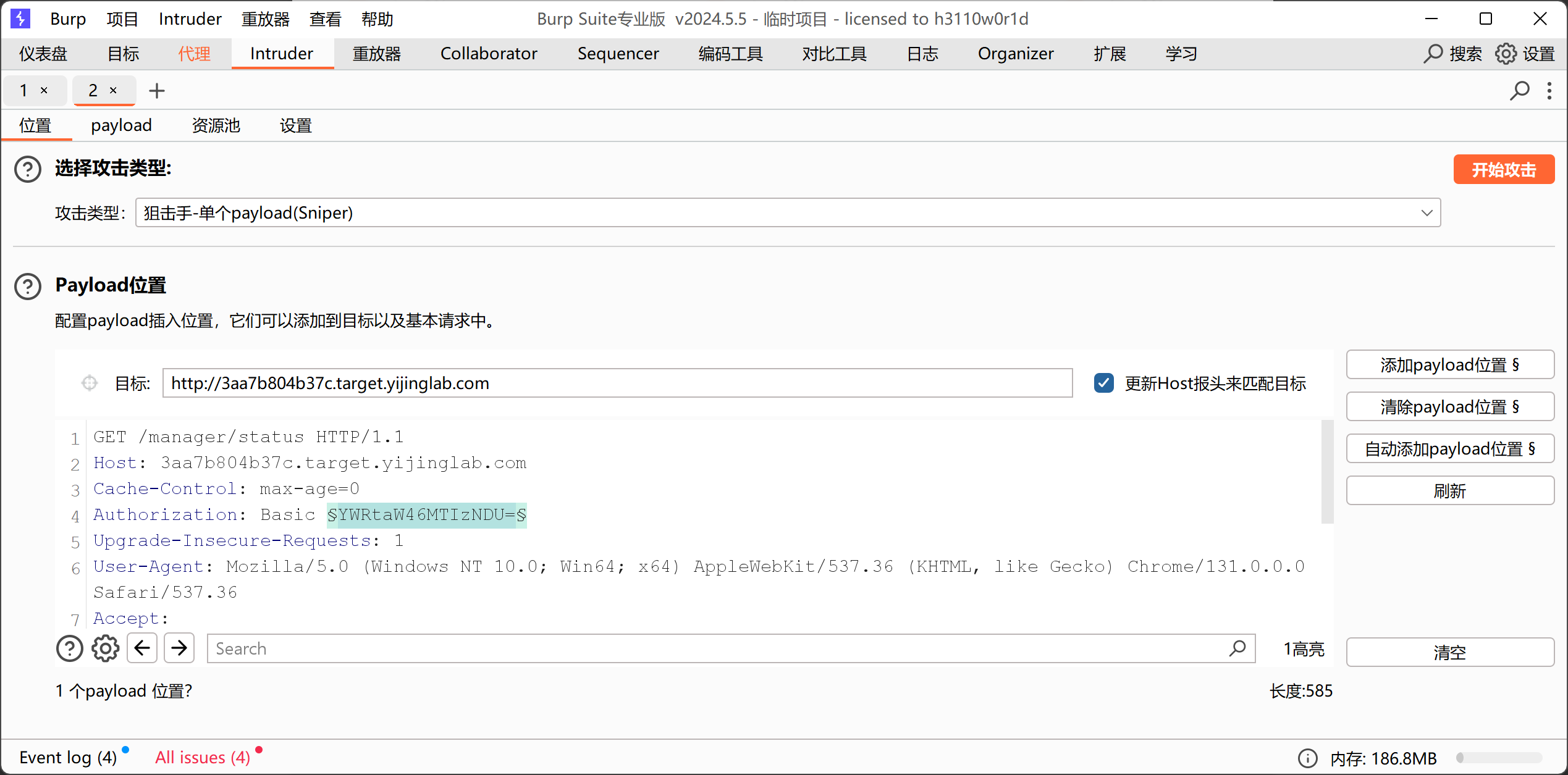Click the memory info icon in status bar
The height and width of the screenshot is (775, 1568).
1307,758
